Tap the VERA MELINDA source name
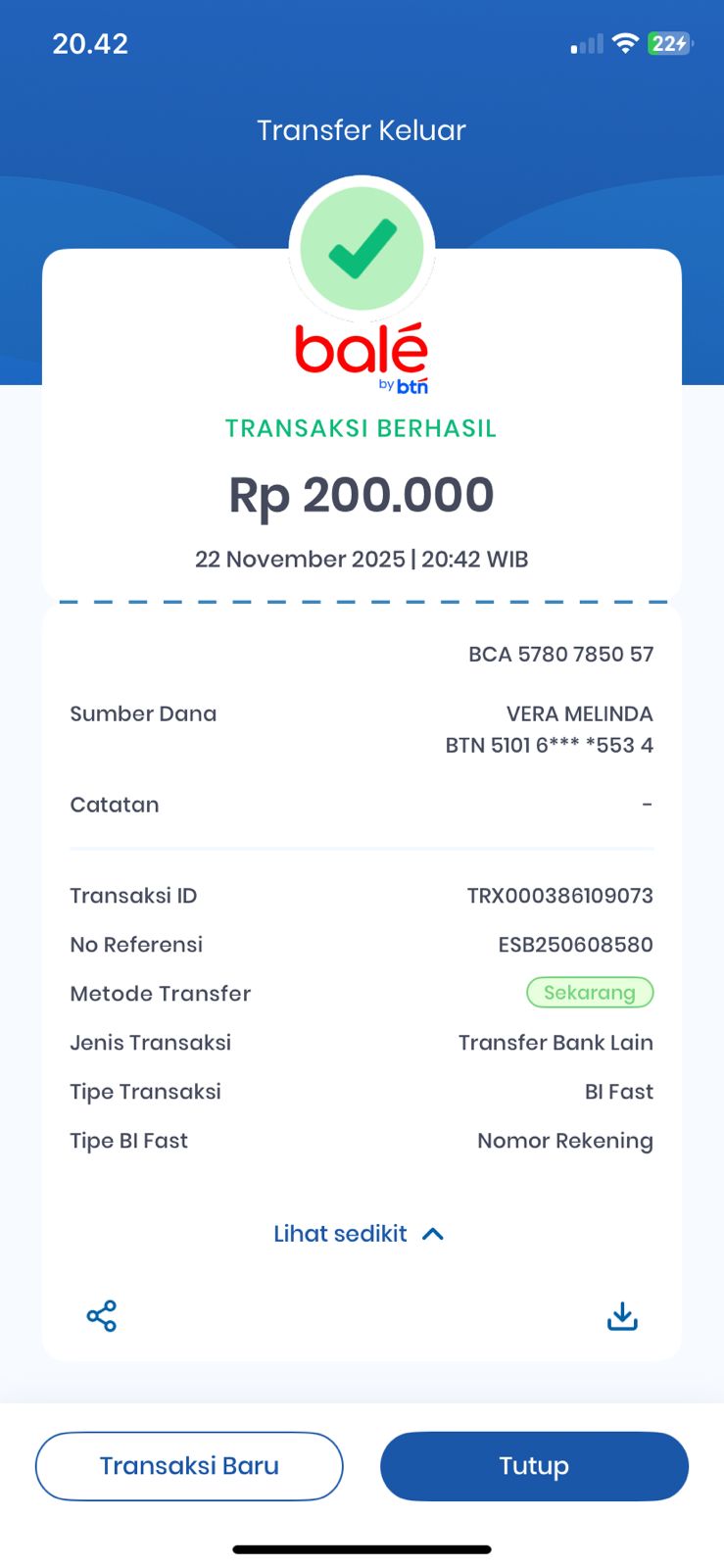This screenshot has width=724, height=1568. (x=579, y=713)
